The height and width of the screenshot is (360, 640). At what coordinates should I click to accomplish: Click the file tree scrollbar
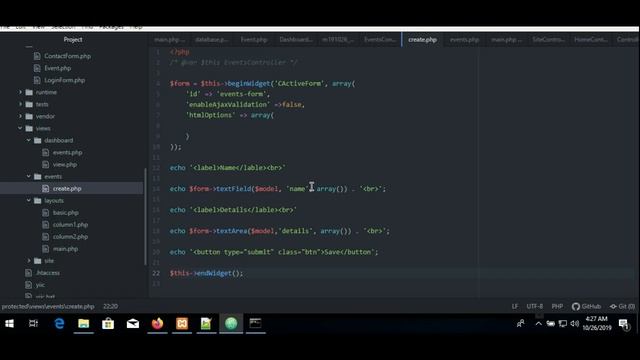pyautogui.click(x=145, y=216)
